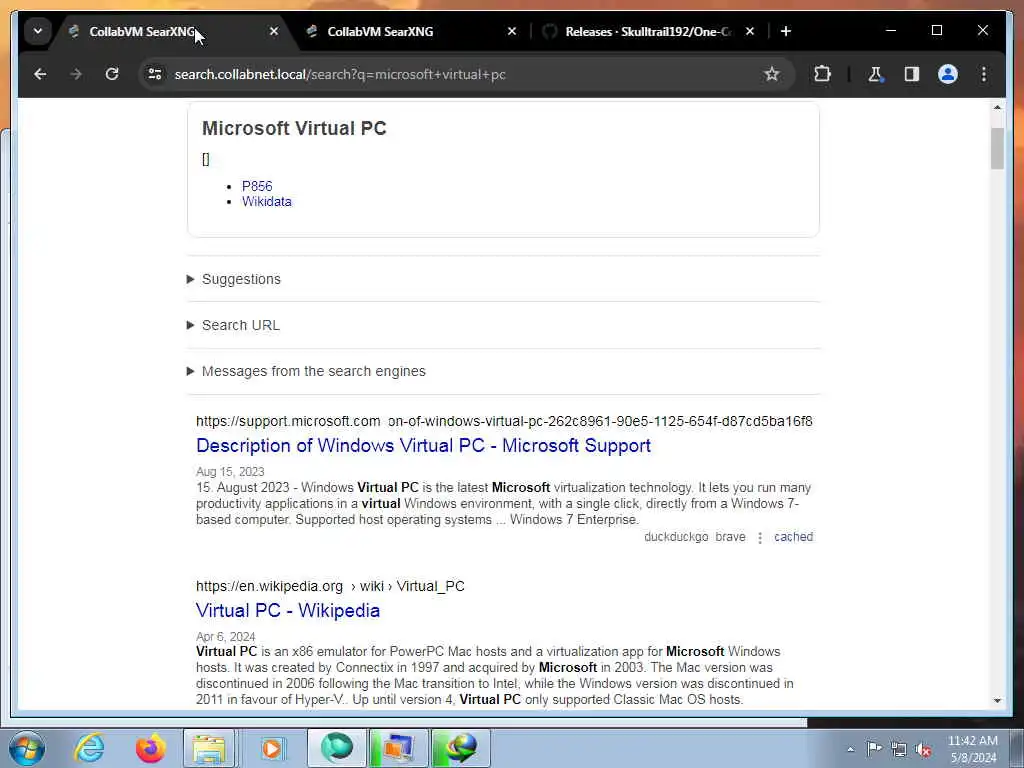Open Chrome Labs flask icon

[875, 74]
